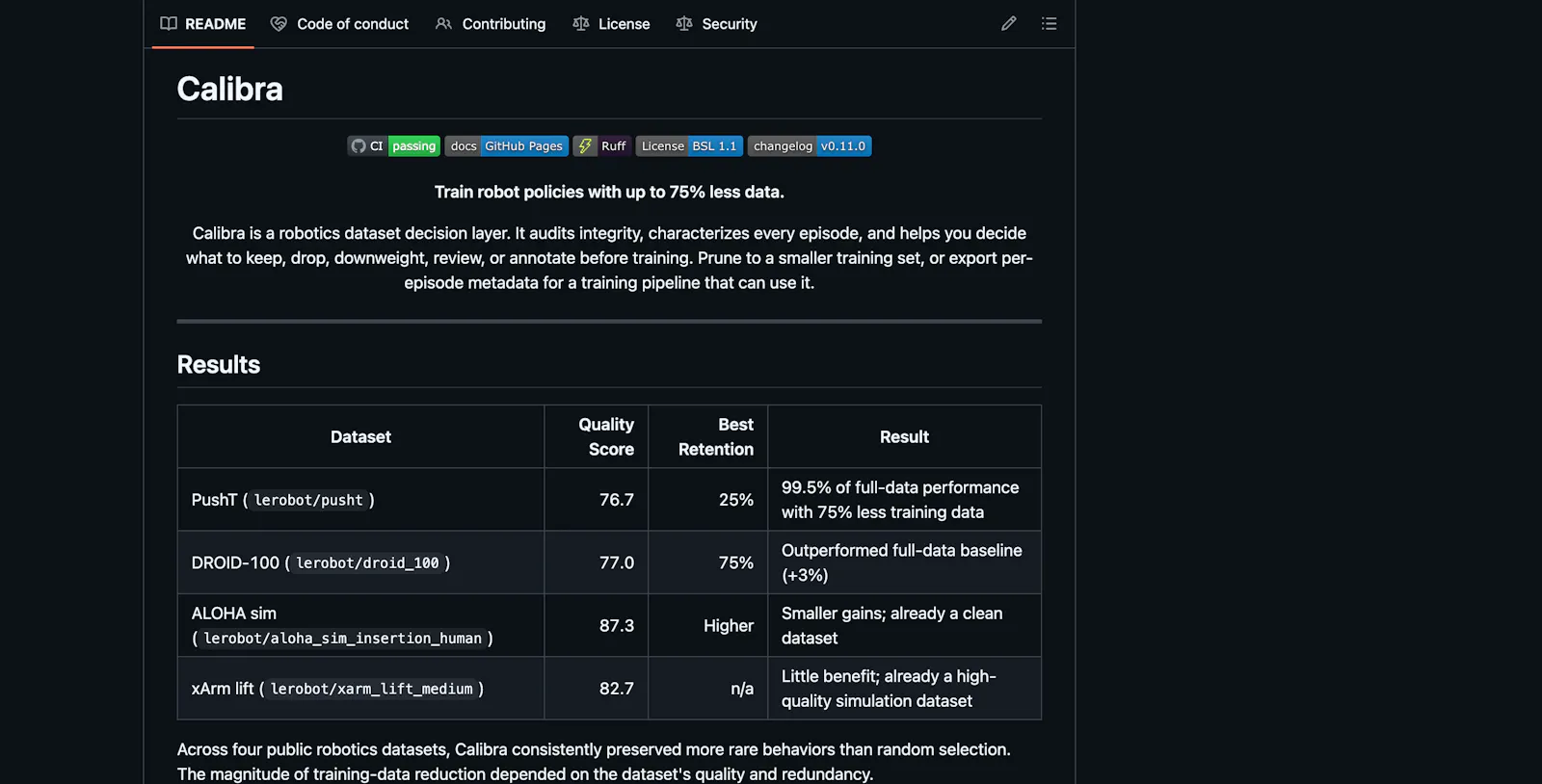Click the scales icon beside License

pyautogui.click(x=580, y=24)
